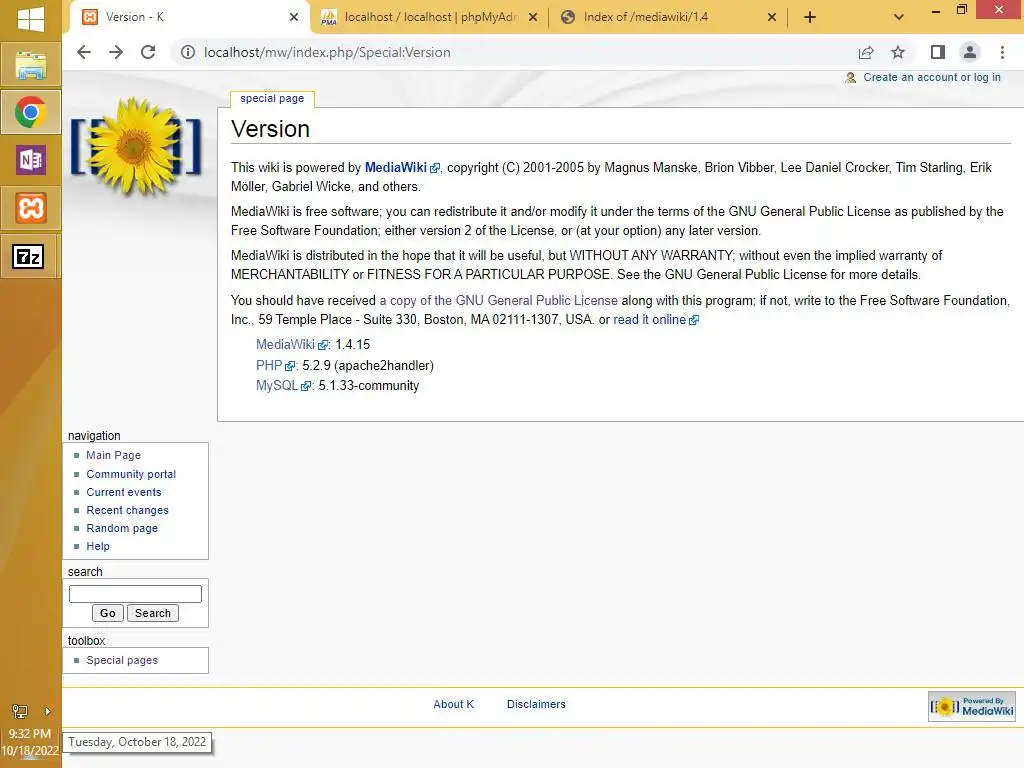The image size is (1024, 768).
Task: Open the MySQL version link
Action: [277, 385]
